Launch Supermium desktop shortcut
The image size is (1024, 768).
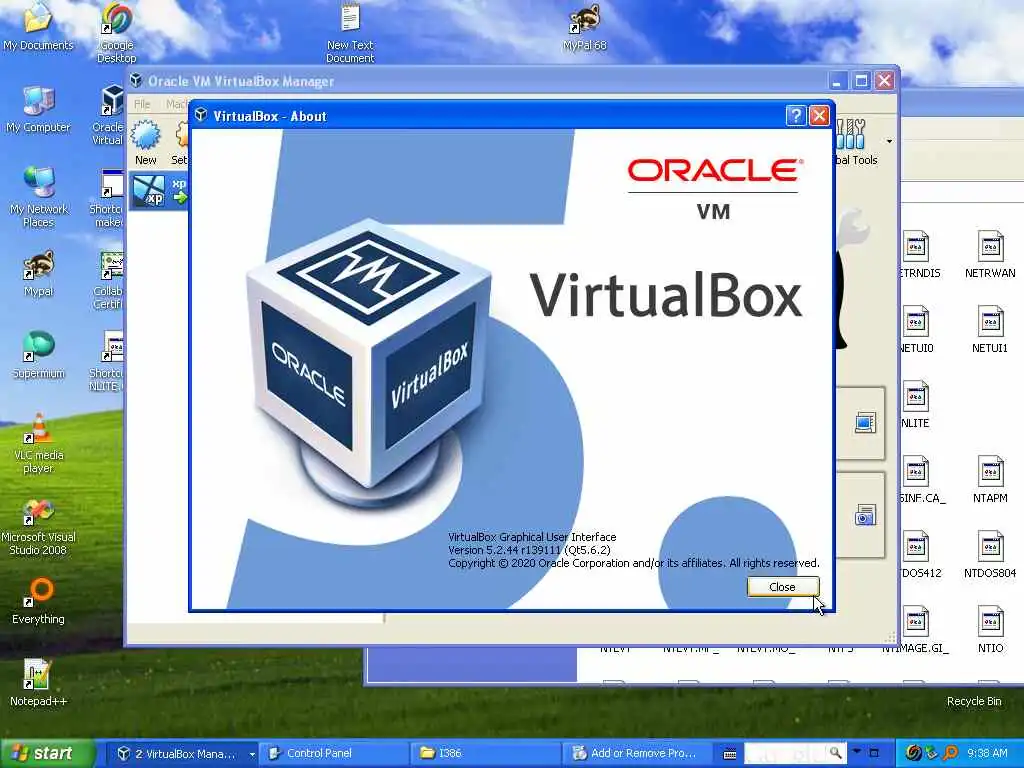38,355
